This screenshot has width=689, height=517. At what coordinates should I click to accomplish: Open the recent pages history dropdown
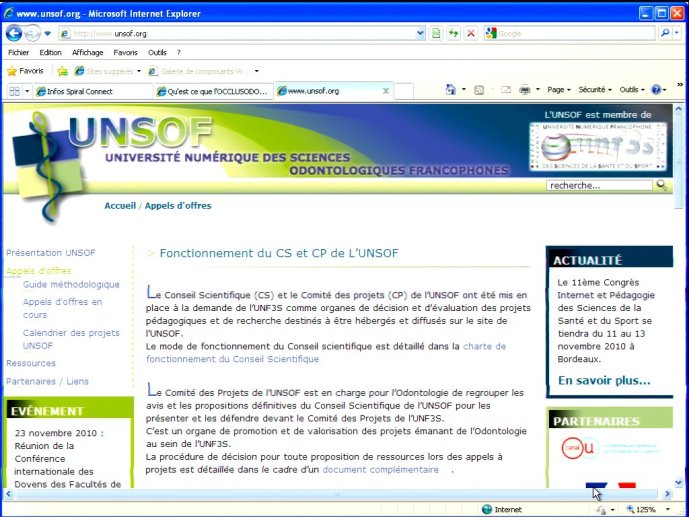coord(47,33)
